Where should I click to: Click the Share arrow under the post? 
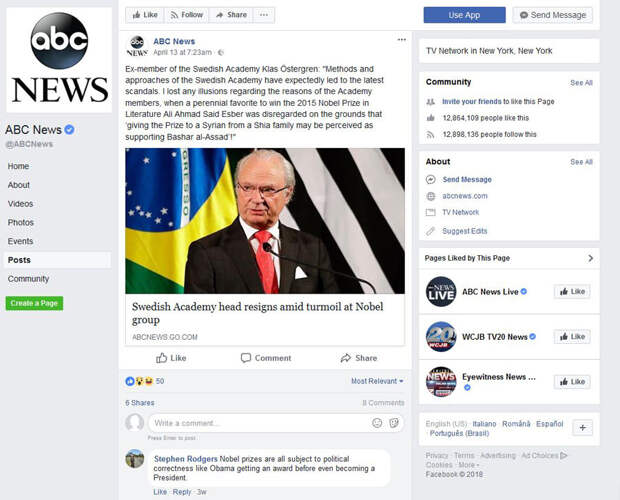tap(359, 358)
